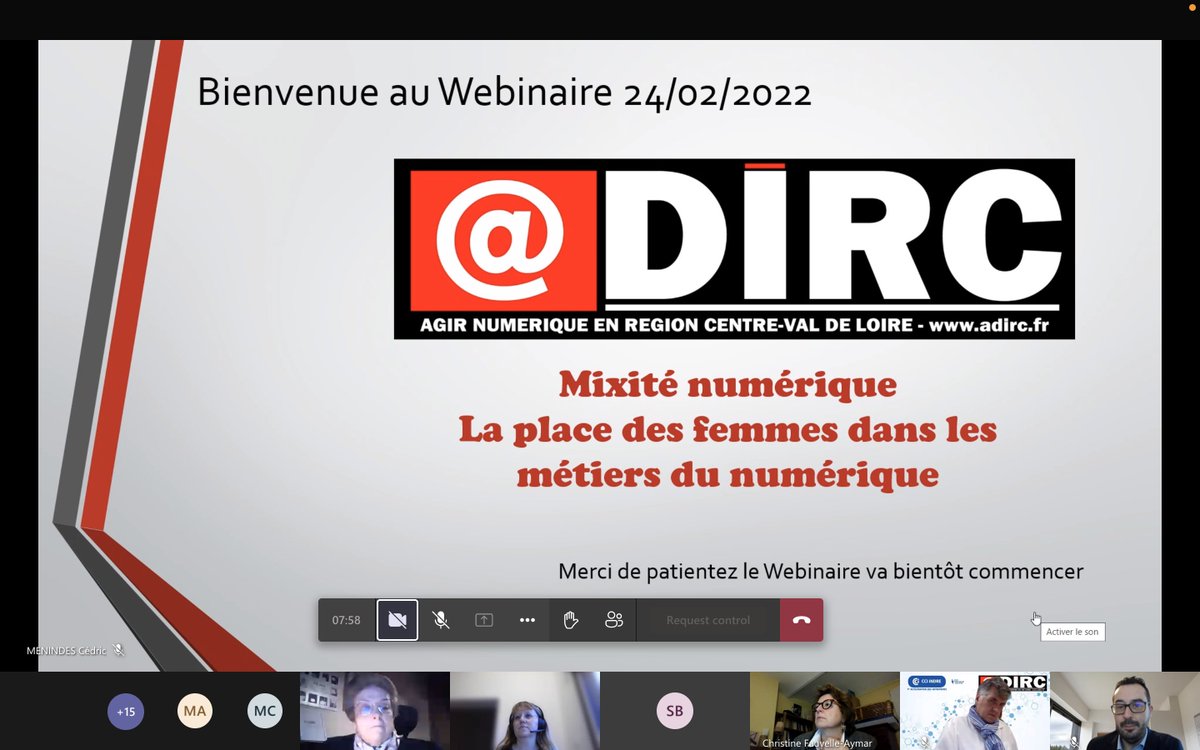This screenshot has width=1200, height=750.
Task: Click the MENINDES Cédric presenter name
Action: point(67,650)
